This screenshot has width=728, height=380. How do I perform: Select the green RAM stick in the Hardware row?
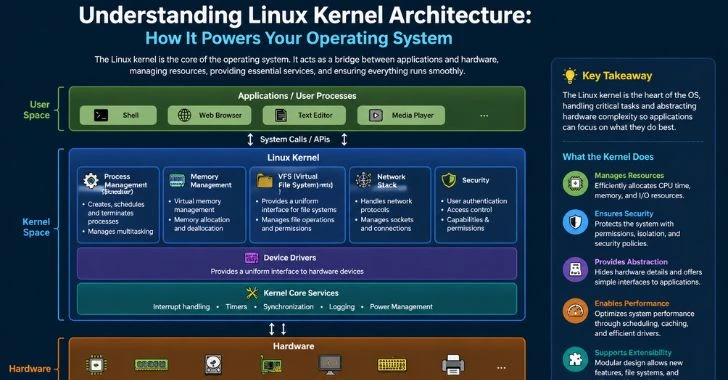(151, 365)
